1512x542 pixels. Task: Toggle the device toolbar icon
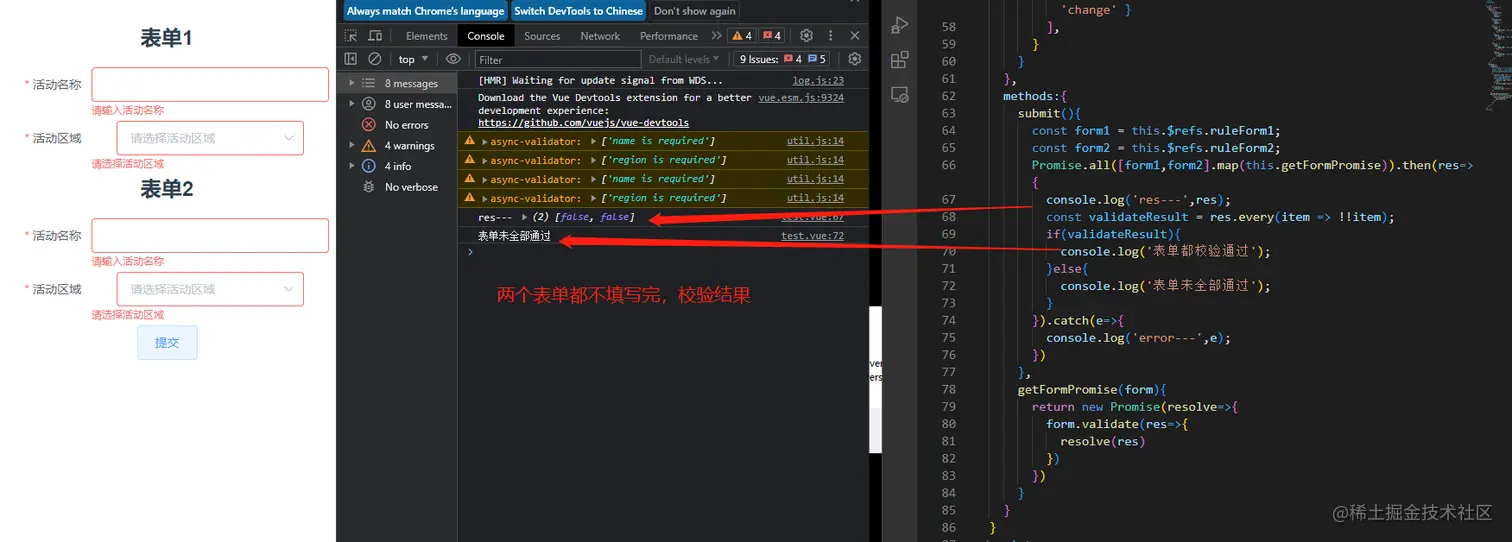pos(375,35)
